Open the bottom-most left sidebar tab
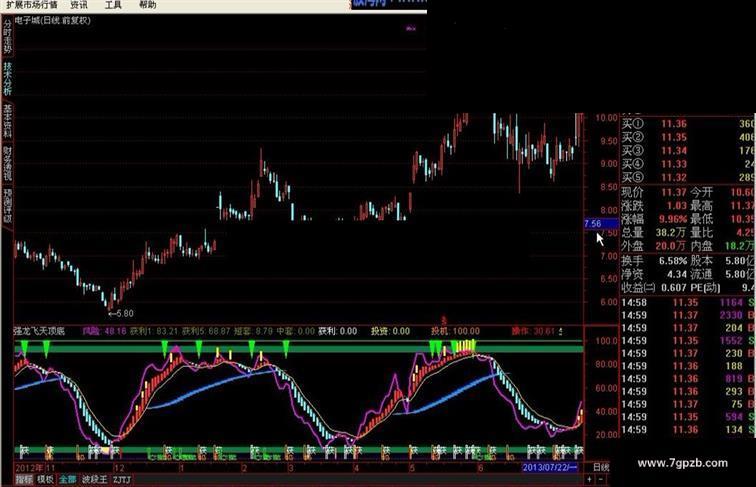756x487 pixels. coord(7,205)
